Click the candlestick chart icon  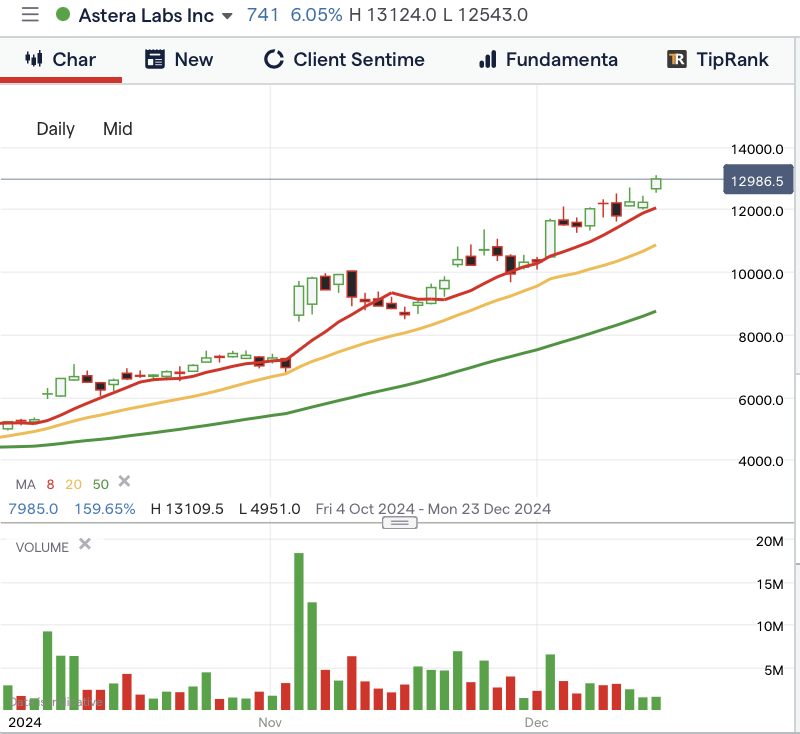34,59
